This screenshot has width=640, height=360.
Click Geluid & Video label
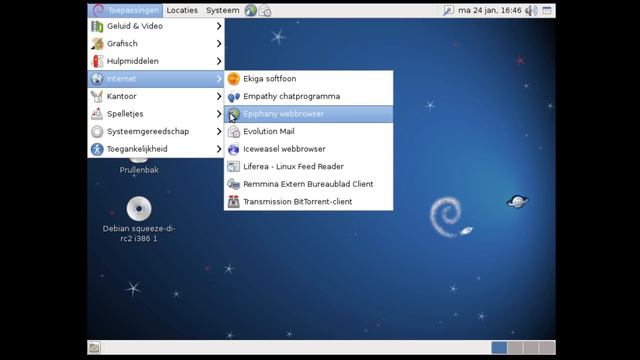point(135,26)
